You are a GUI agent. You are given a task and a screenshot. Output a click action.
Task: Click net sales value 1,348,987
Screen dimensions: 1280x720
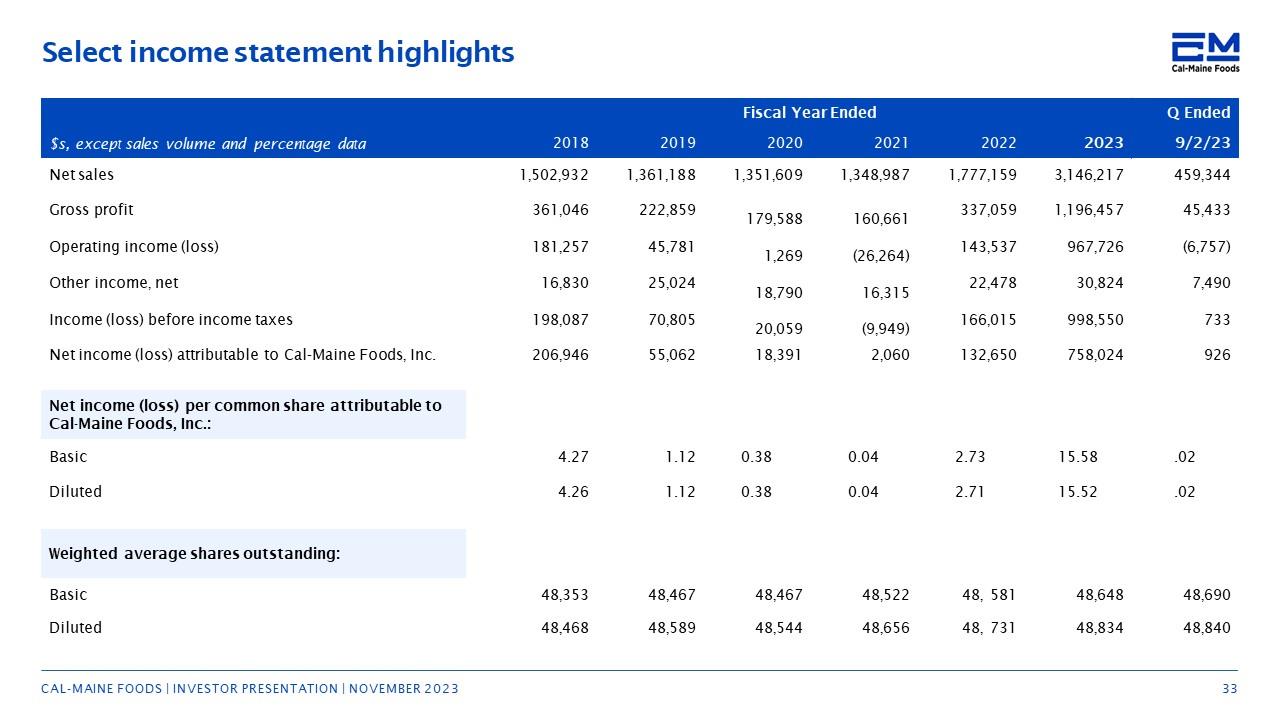[875, 175]
